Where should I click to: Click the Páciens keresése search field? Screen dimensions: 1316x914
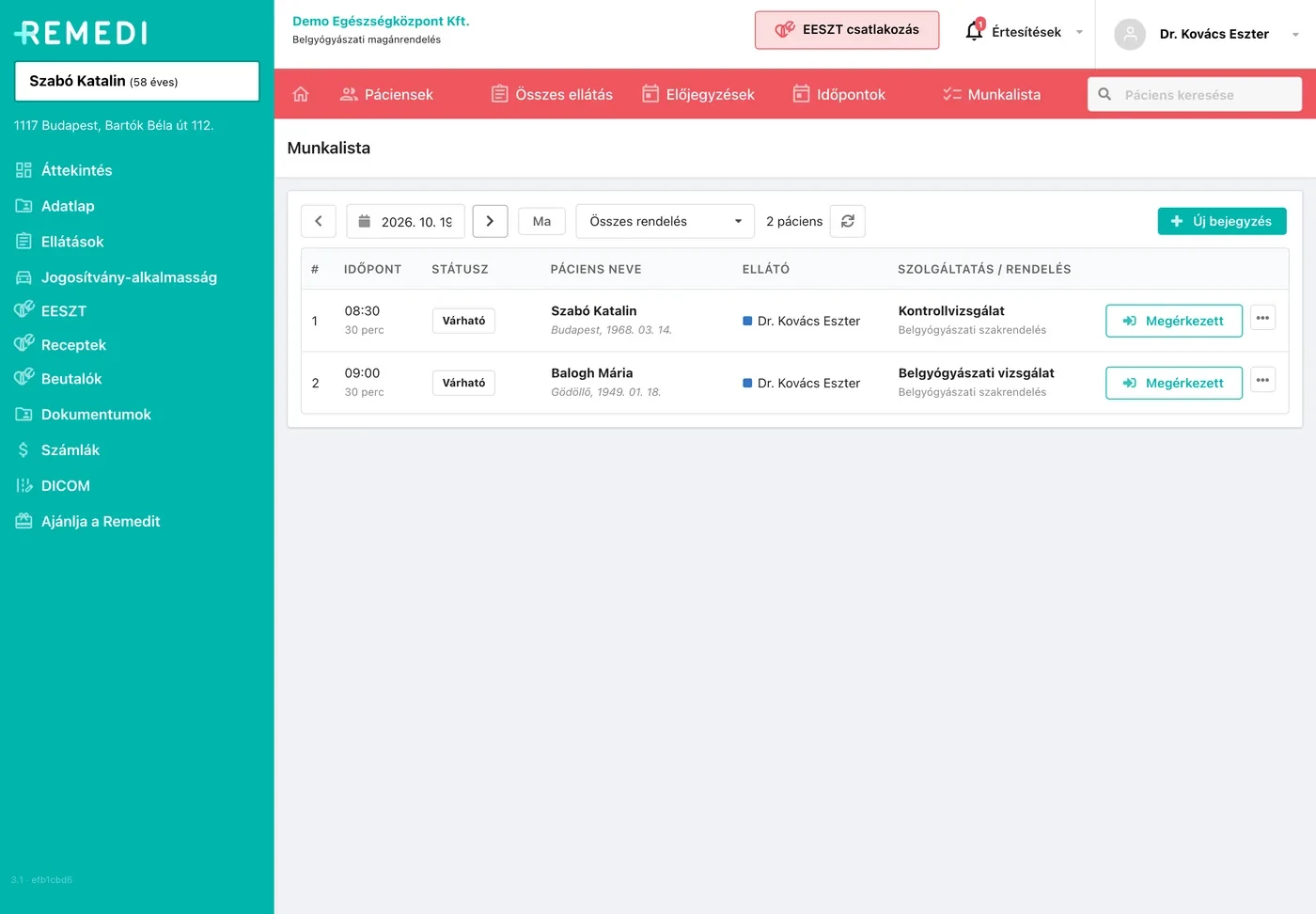[x=1195, y=94]
